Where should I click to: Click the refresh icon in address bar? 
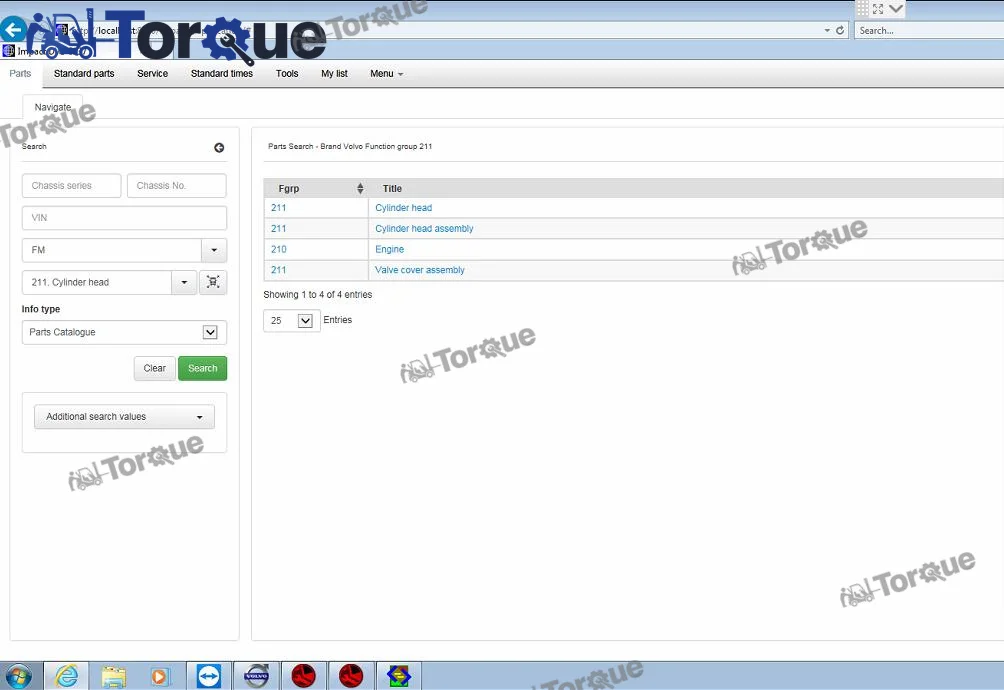(x=840, y=30)
